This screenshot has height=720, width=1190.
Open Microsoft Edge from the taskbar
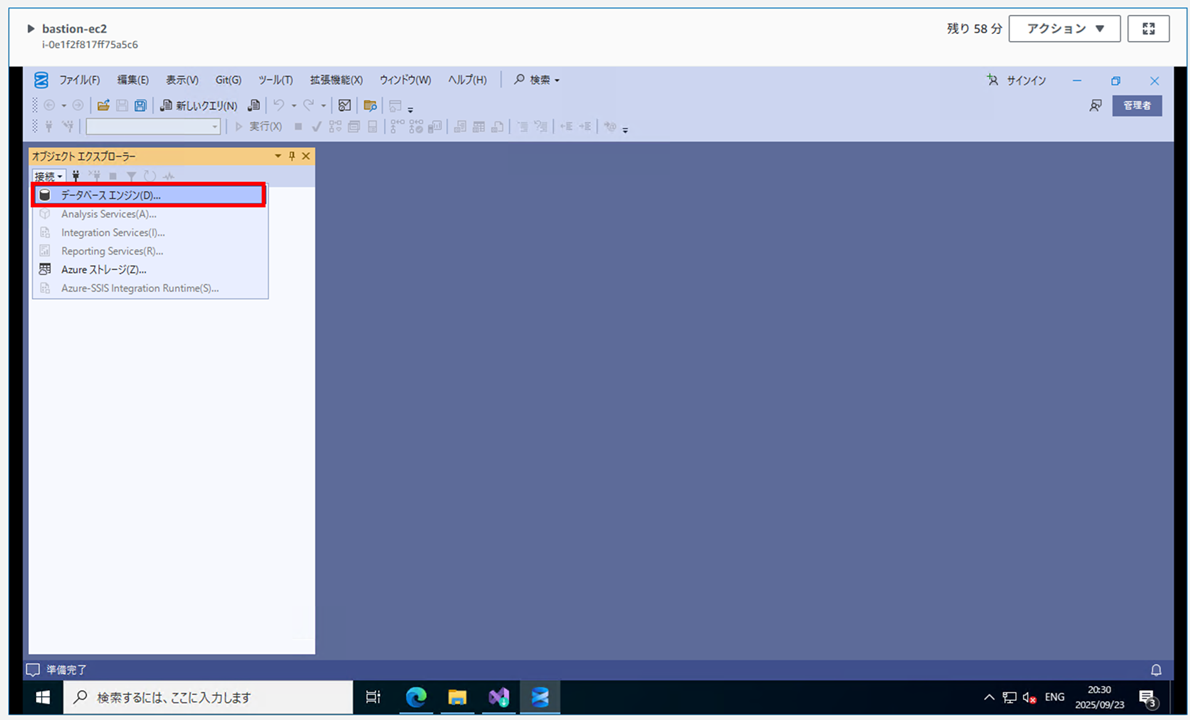click(x=416, y=697)
